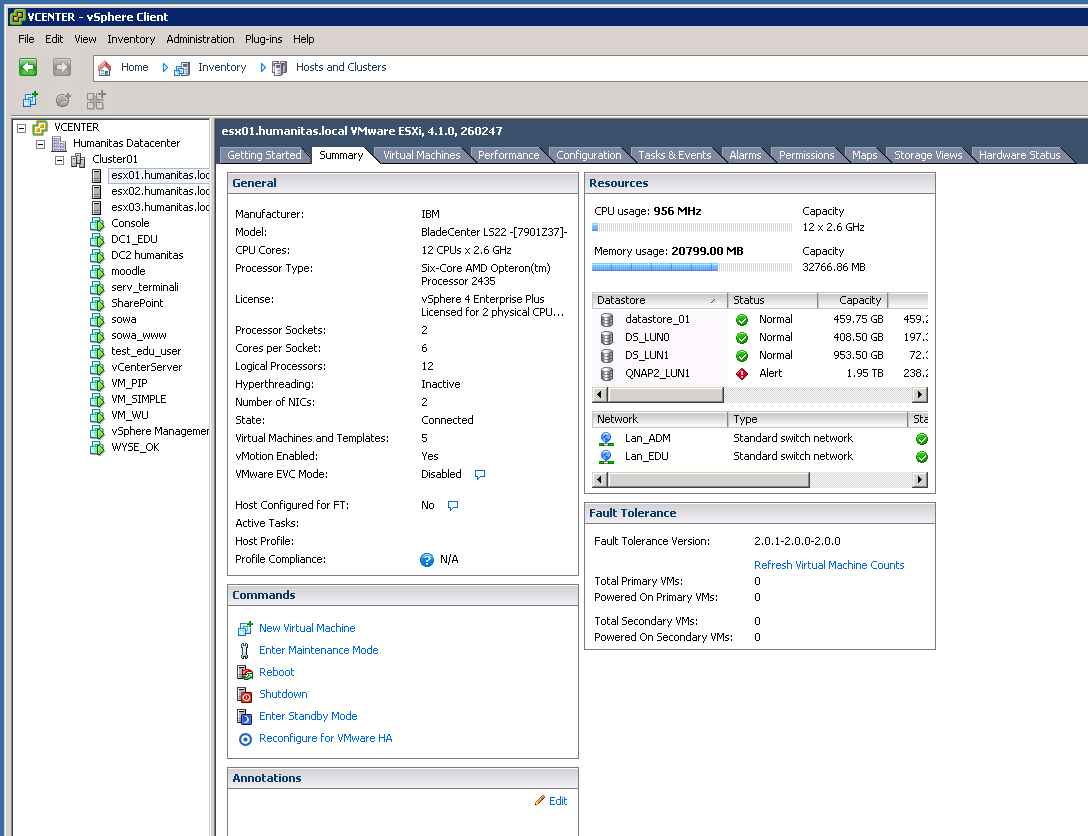Select esx03.humanitas.local host in tree

coord(160,207)
